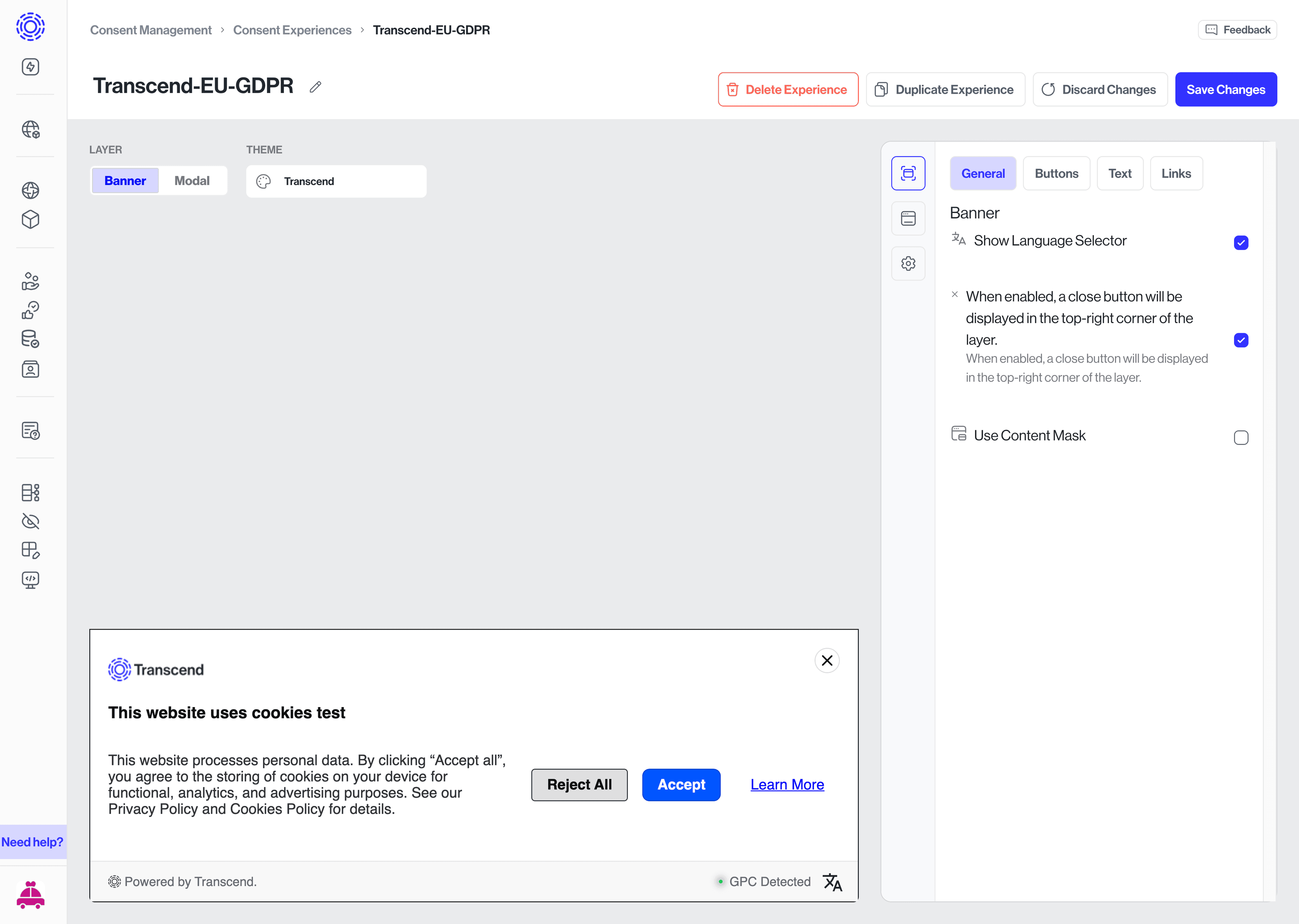The height and width of the screenshot is (924, 1299).
Task: Uncheck the close button display option
Action: (1241, 340)
